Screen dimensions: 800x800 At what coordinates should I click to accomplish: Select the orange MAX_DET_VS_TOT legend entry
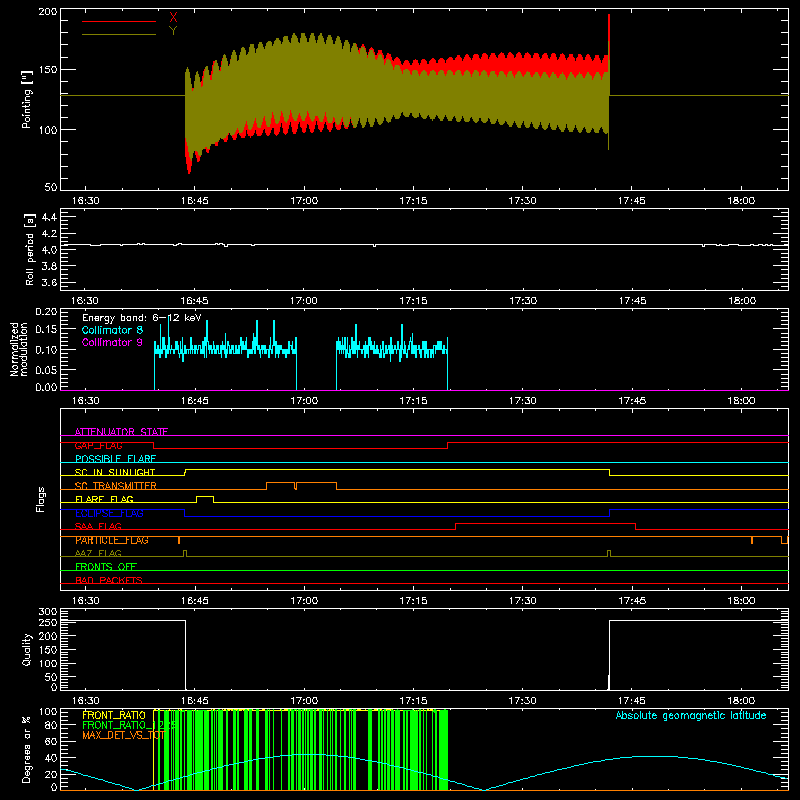123,735
